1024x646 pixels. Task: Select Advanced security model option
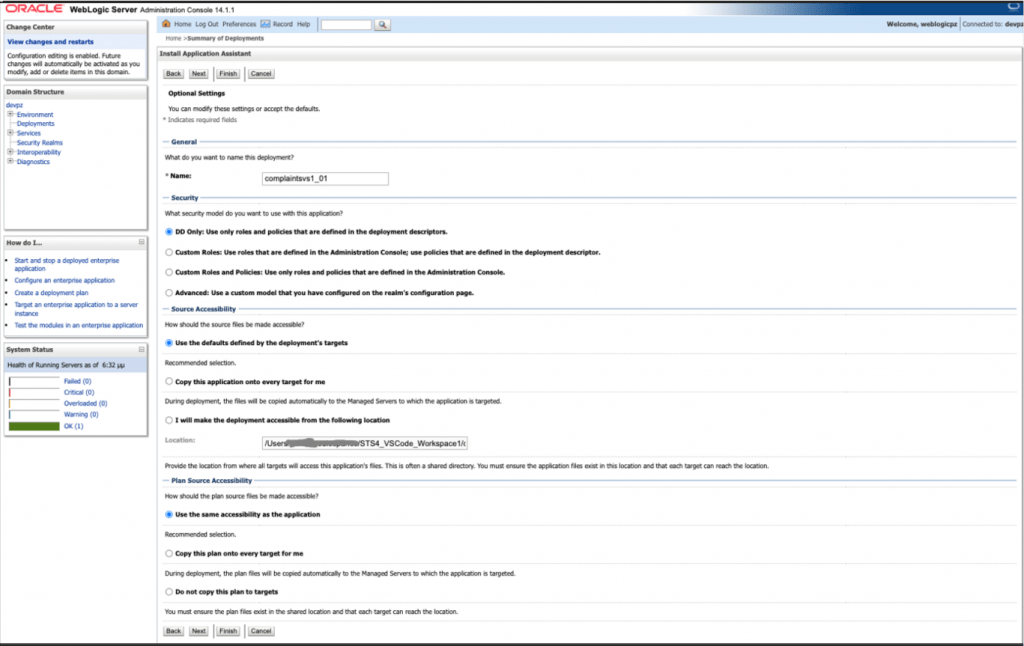click(x=169, y=293)
